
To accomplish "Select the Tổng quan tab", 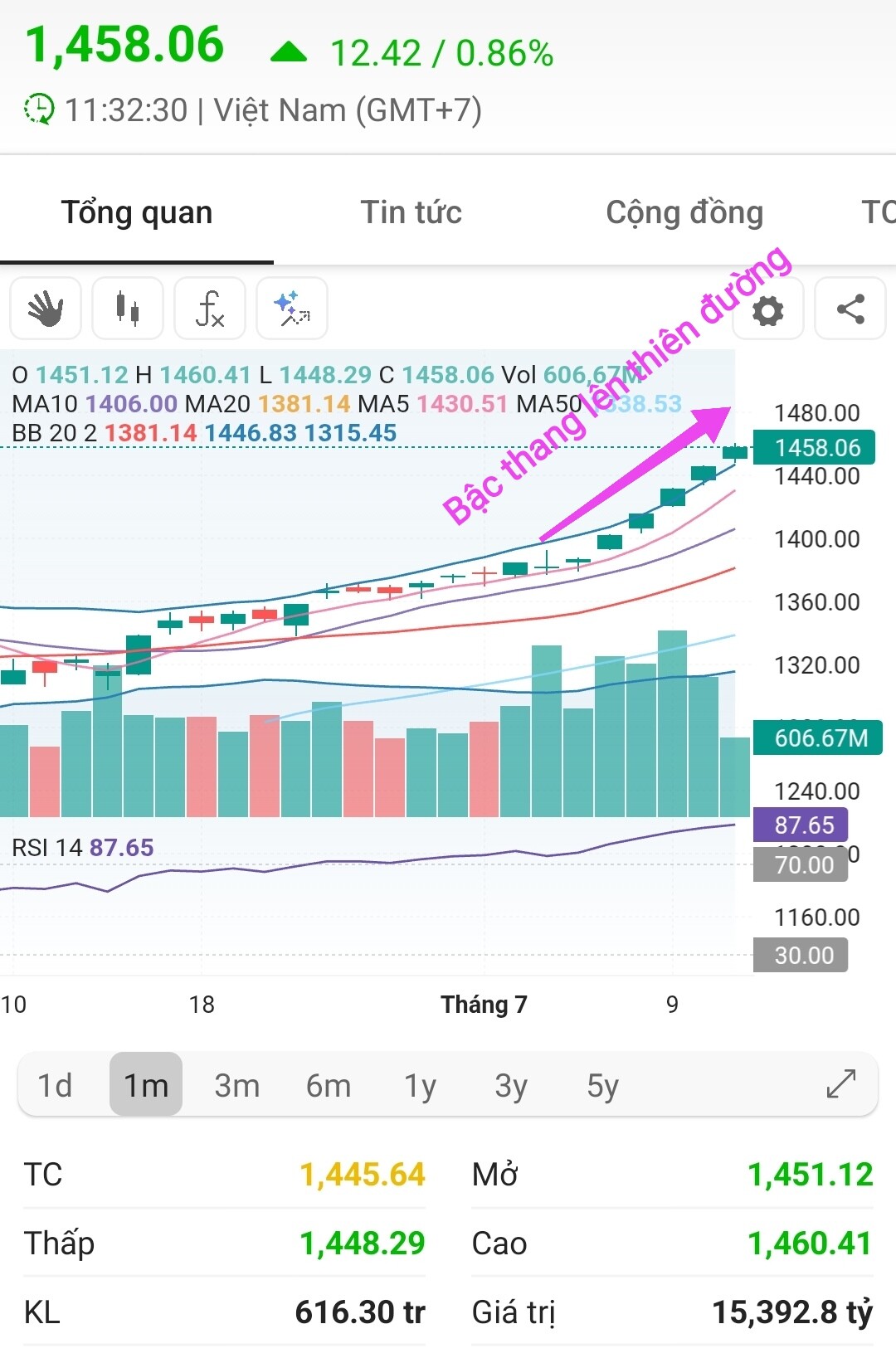I will pos(137,212).
